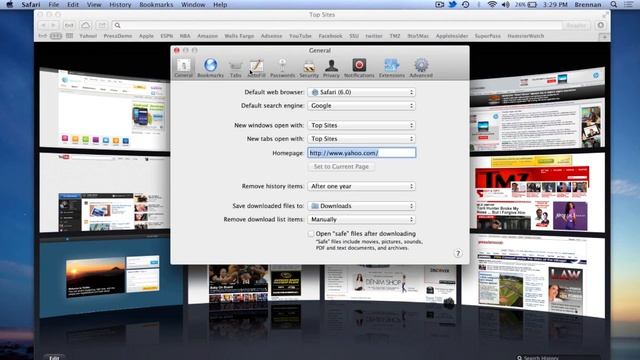Open the General preferences pane

tap(183, 68)
